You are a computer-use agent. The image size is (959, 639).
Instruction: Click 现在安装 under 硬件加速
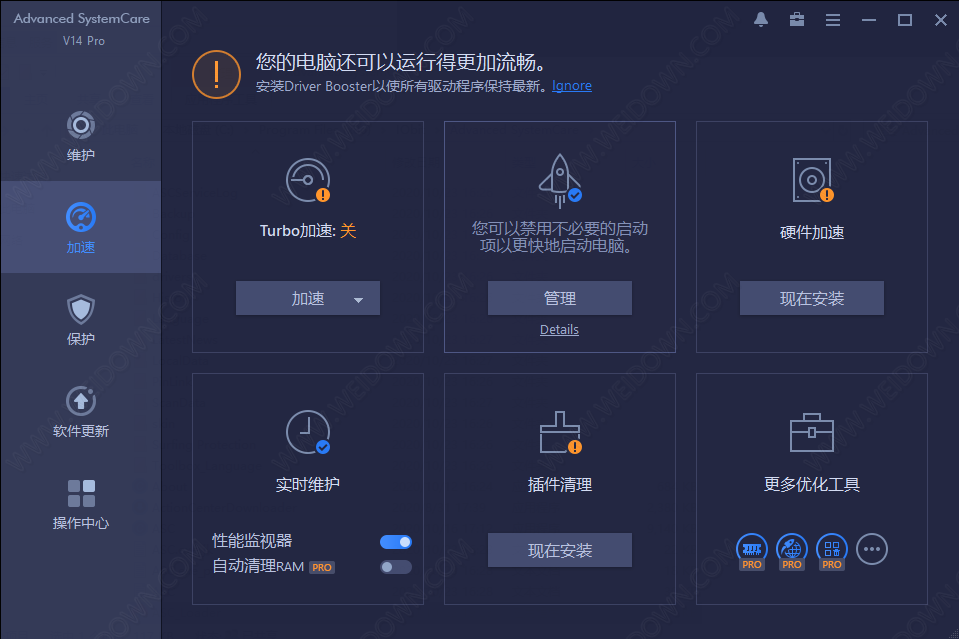[812, 298]
